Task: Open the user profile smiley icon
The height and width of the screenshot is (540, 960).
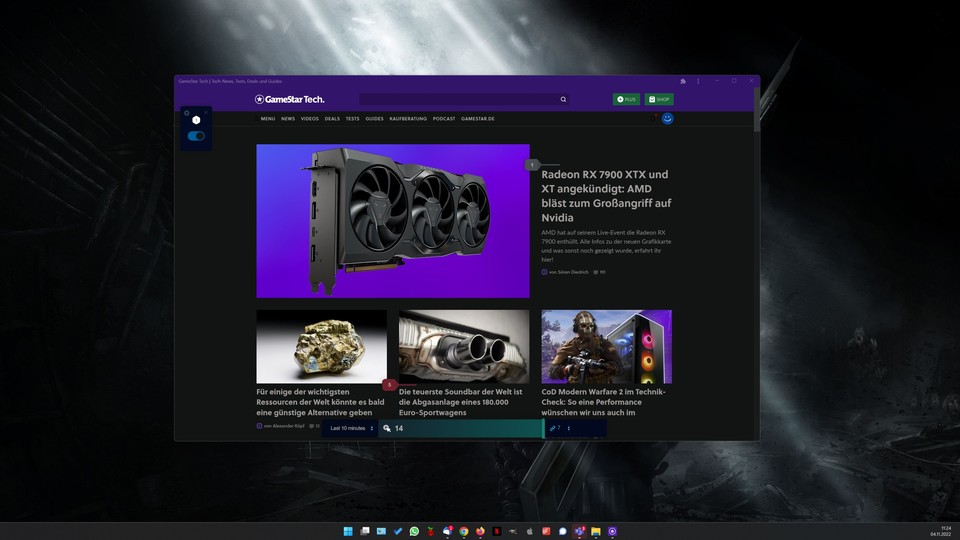Action: [668, 118]
